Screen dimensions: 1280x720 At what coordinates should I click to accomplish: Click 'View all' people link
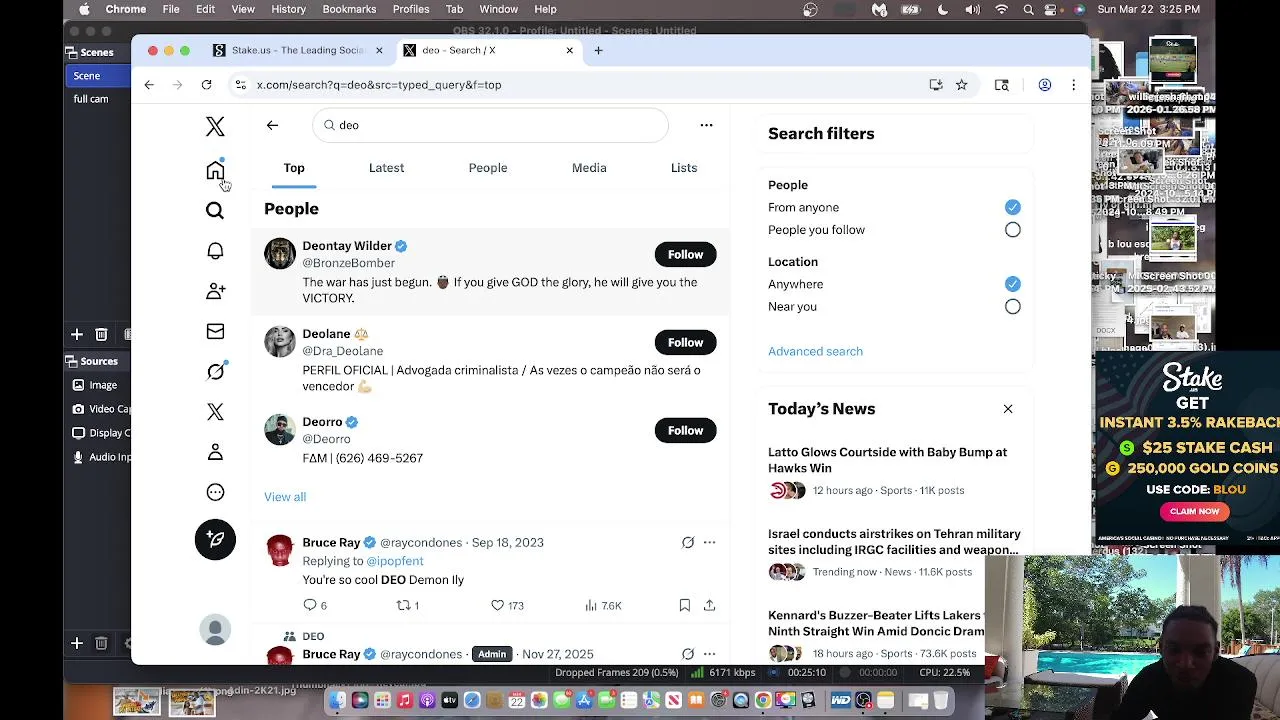(285, 497)
